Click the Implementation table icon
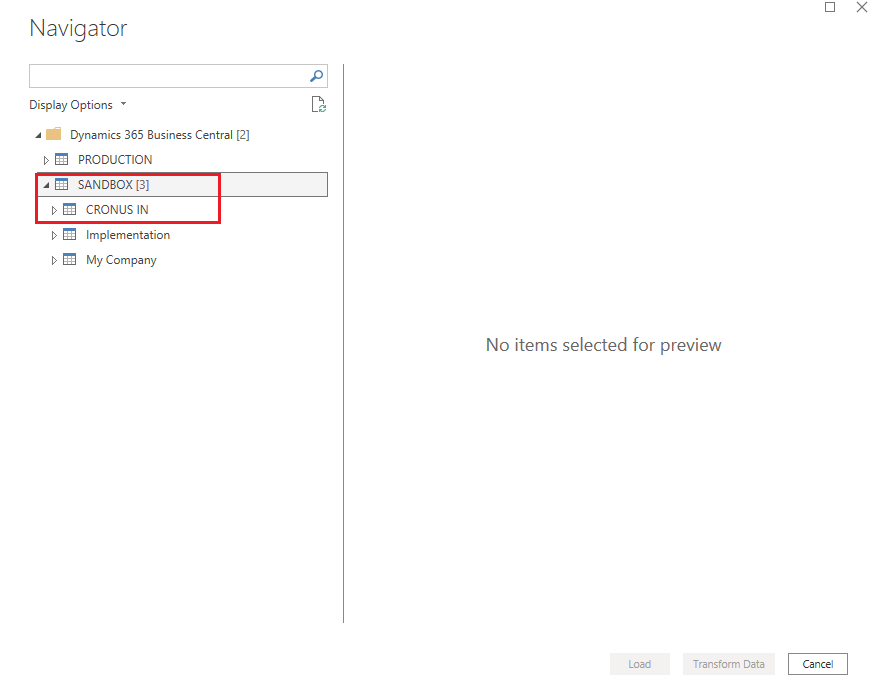Image resolution: width=875 pixels, height=691 pixels. (x=69, y=235)
